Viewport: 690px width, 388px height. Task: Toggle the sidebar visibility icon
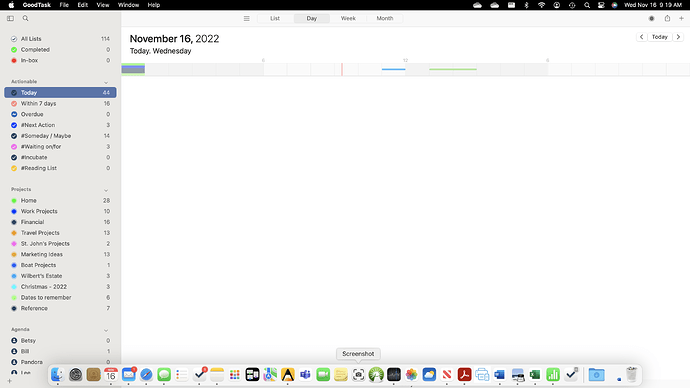pyautogui.click(x=11, y=18)
